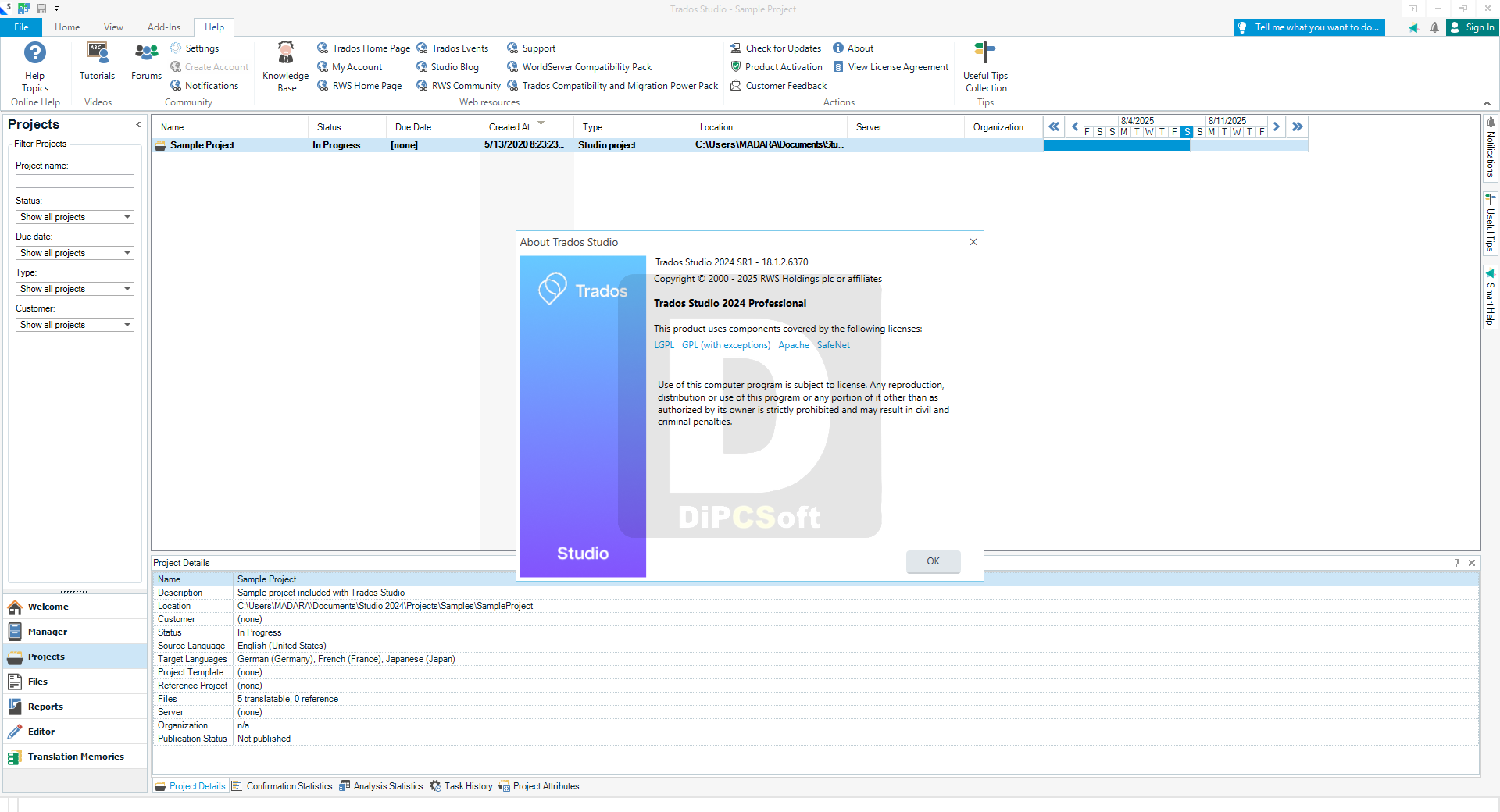The image size is (1500, 812).
Task: Switch to the Home ribbon tab
Action: [x=67, y=27]
